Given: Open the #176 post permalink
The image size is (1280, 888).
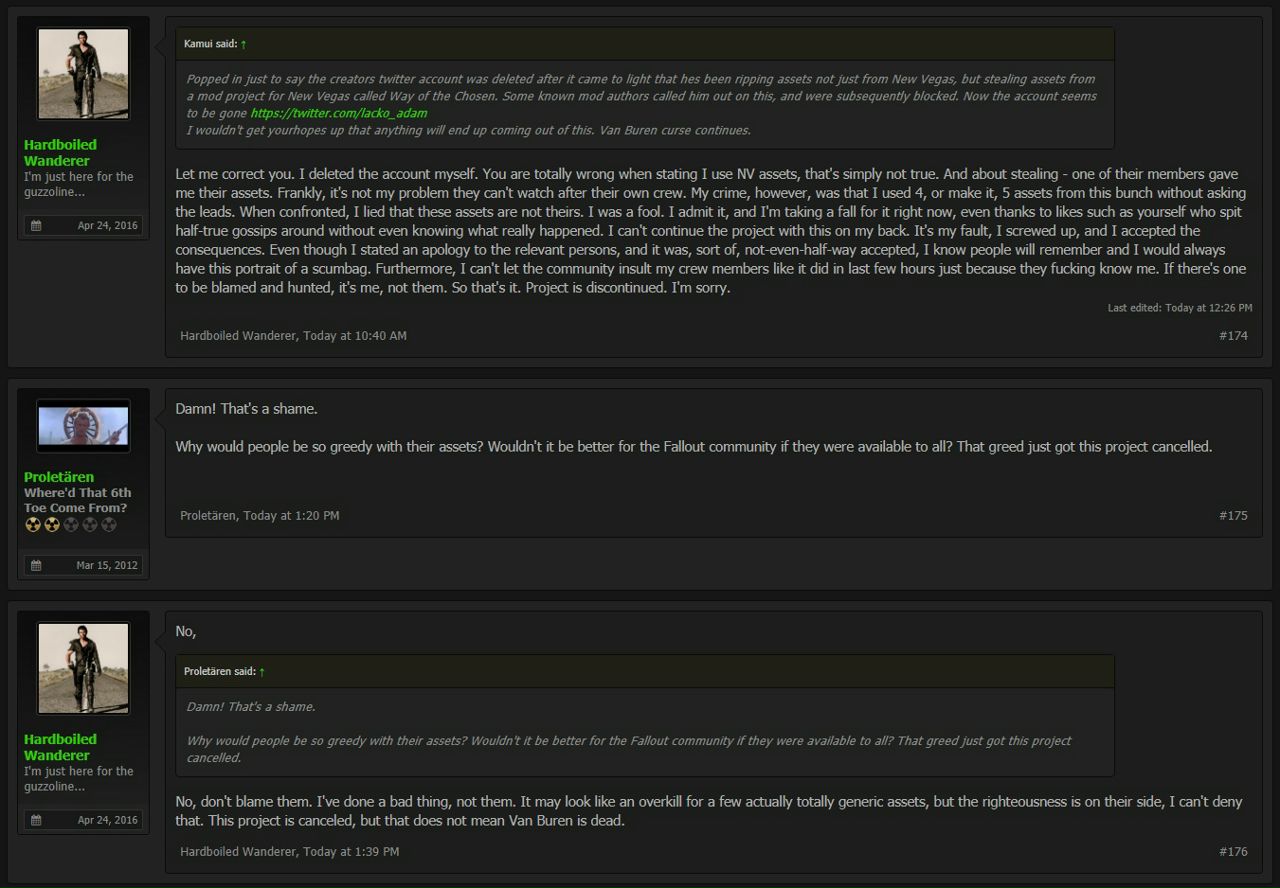Looking at the screenshot, I should click(1233, 852).
